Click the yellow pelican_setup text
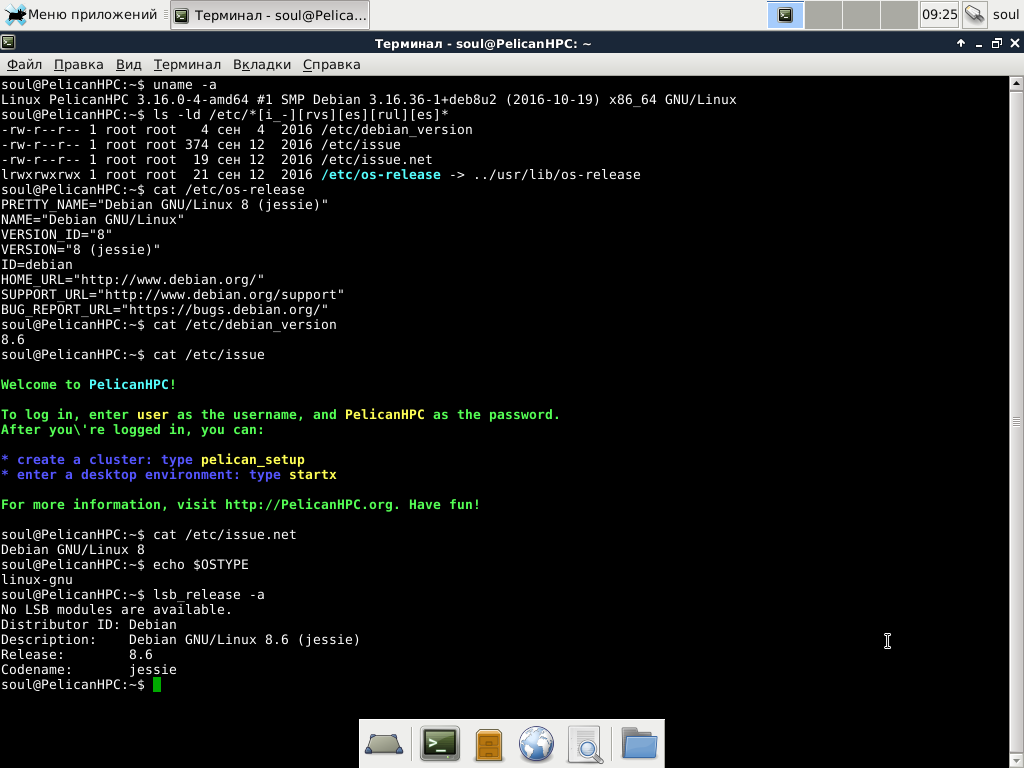This screenshot has width=1024, height=768. point(253,459)
